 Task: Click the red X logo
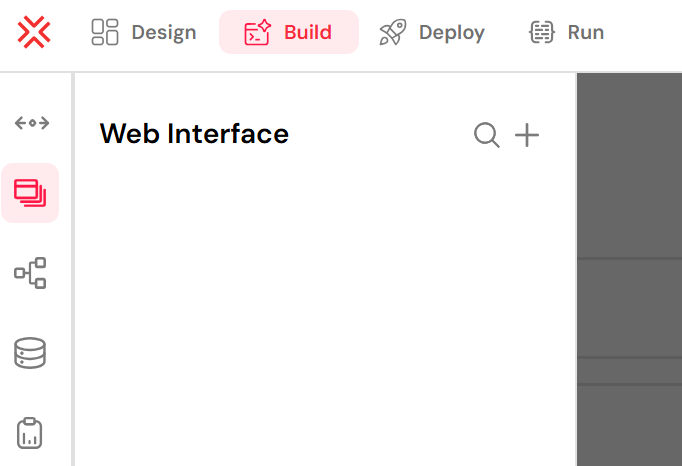pyautogui.click(x=34, y=32)
